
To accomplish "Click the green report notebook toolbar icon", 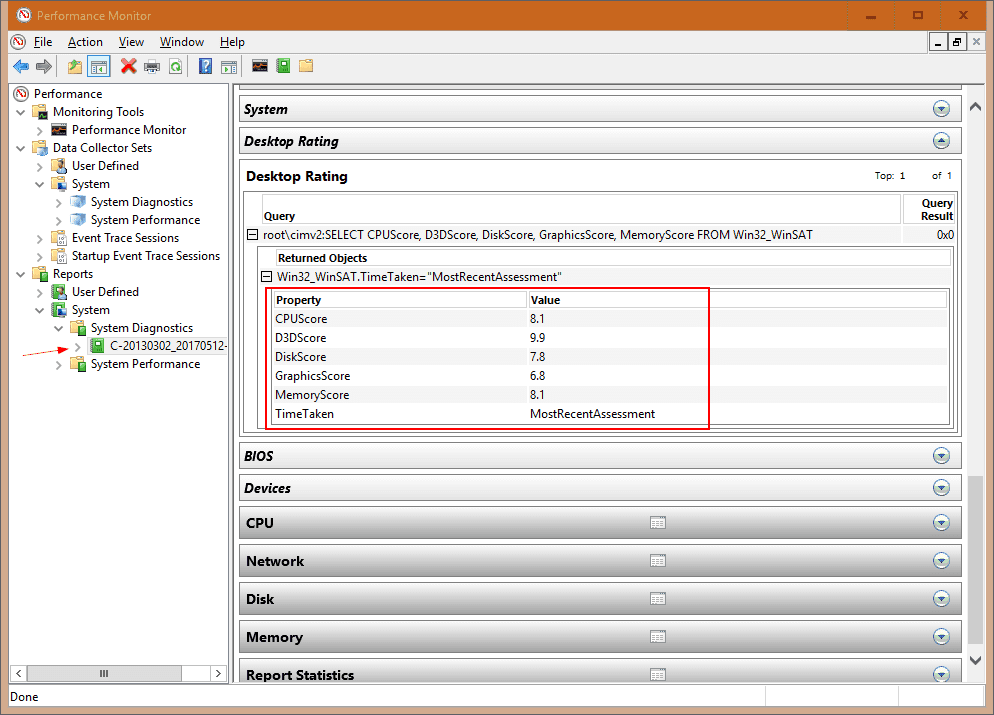I will coord(283,66).
